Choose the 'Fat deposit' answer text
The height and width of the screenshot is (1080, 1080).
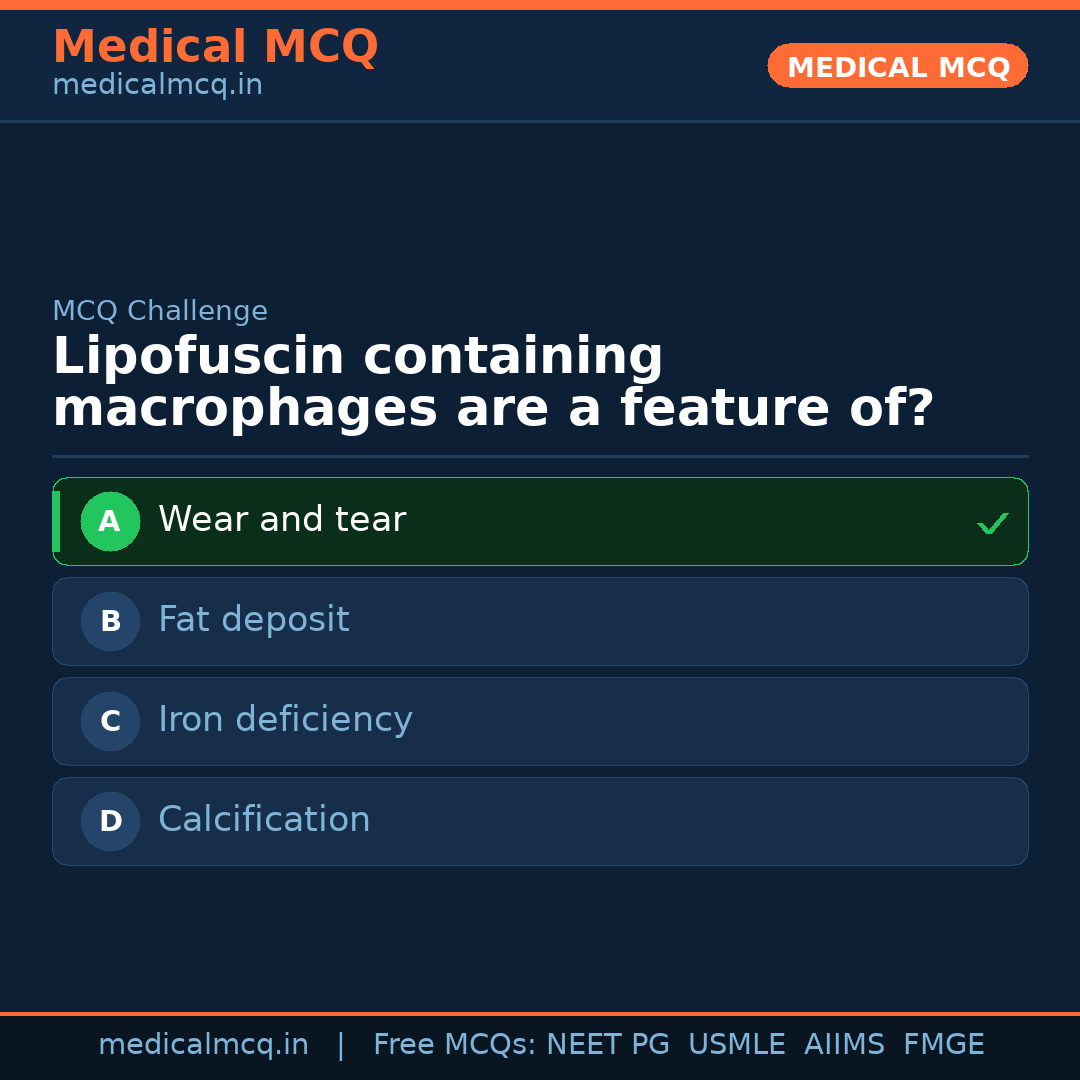point(254,620)
